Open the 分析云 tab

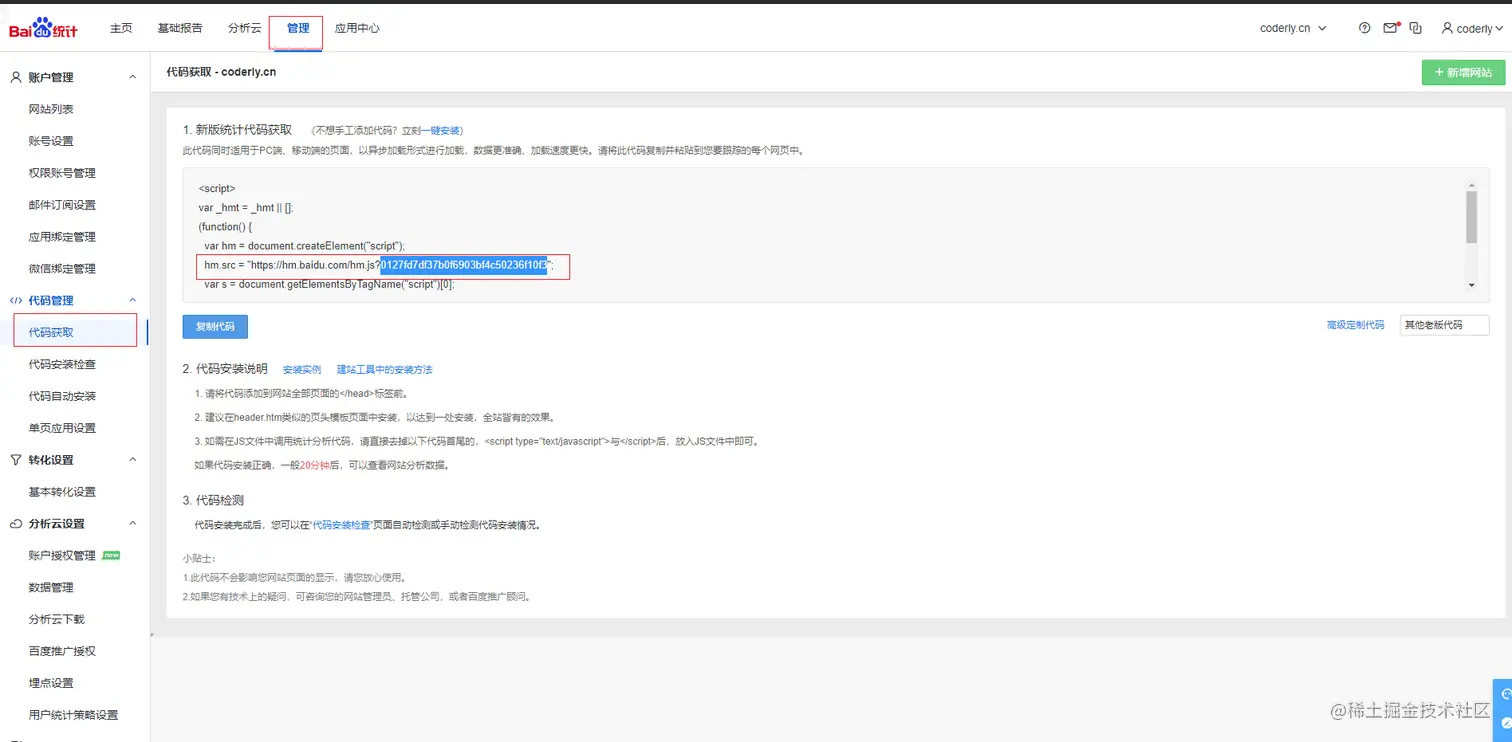pyautogui.click(x=245, y=28)
